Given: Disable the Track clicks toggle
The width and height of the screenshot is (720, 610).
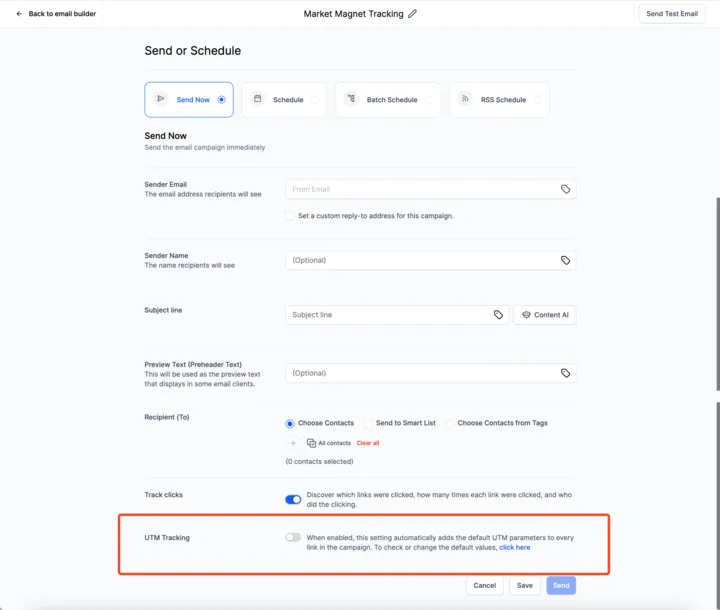Looking at the screenshot, I should point(293,499).
